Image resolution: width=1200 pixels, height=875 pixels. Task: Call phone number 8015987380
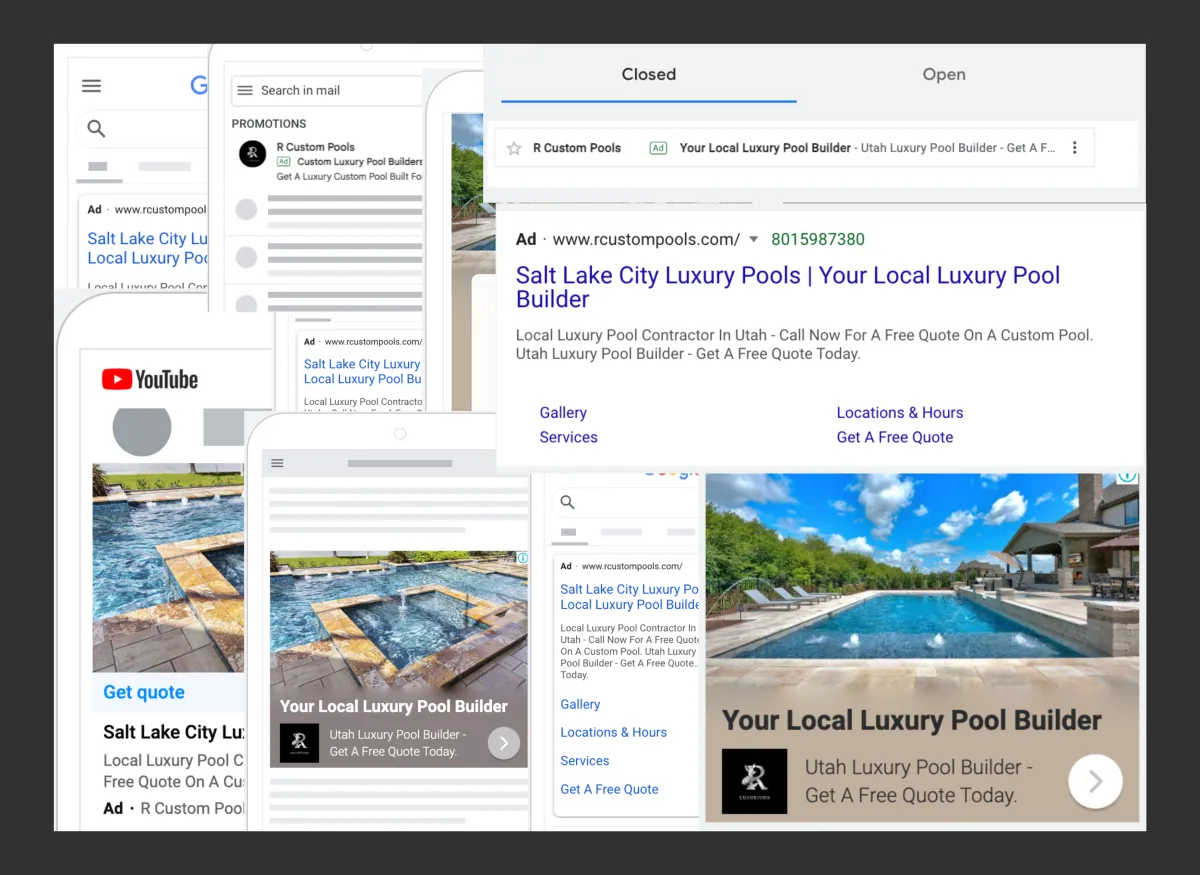(818, 240)
